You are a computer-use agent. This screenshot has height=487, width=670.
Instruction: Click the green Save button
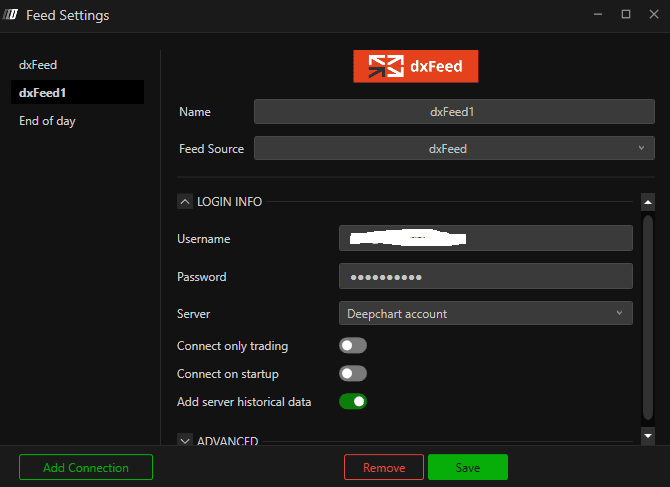coord(468,467)
